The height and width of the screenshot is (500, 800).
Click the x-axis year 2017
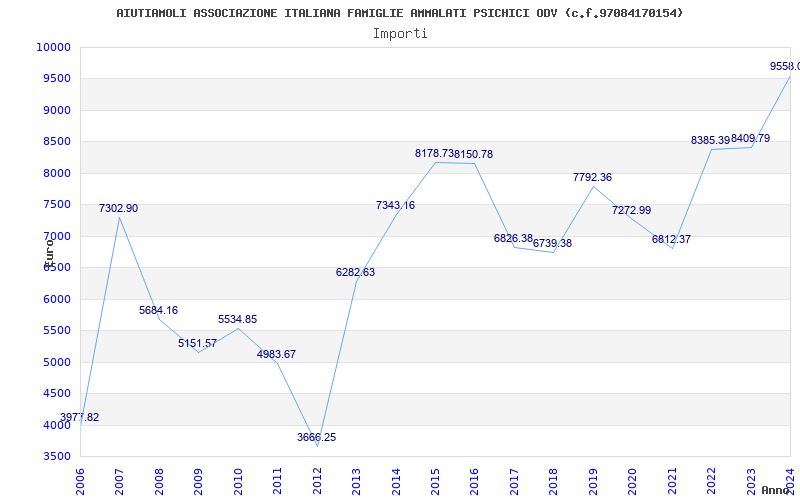coord(515,481)
